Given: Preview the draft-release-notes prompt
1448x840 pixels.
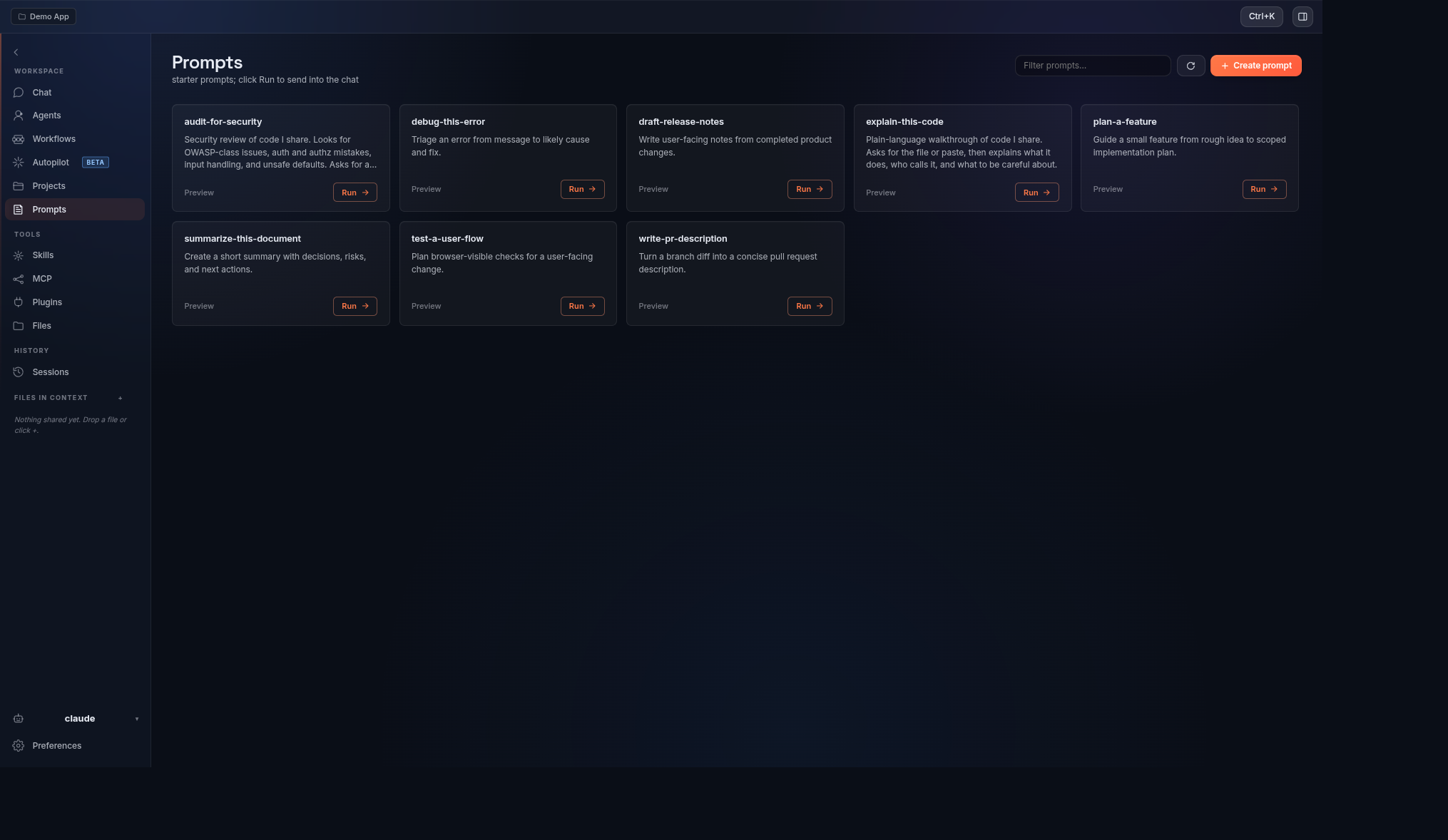Looking at the screenshot, I should (653, 189).
